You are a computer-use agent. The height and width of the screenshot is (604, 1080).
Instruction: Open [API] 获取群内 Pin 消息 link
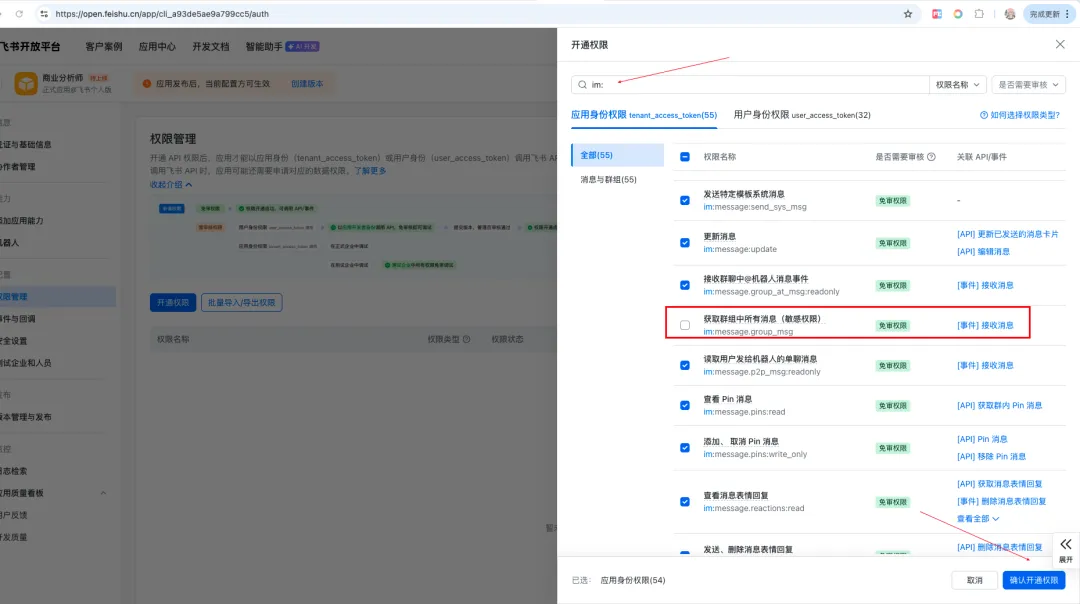pos(999,406)
